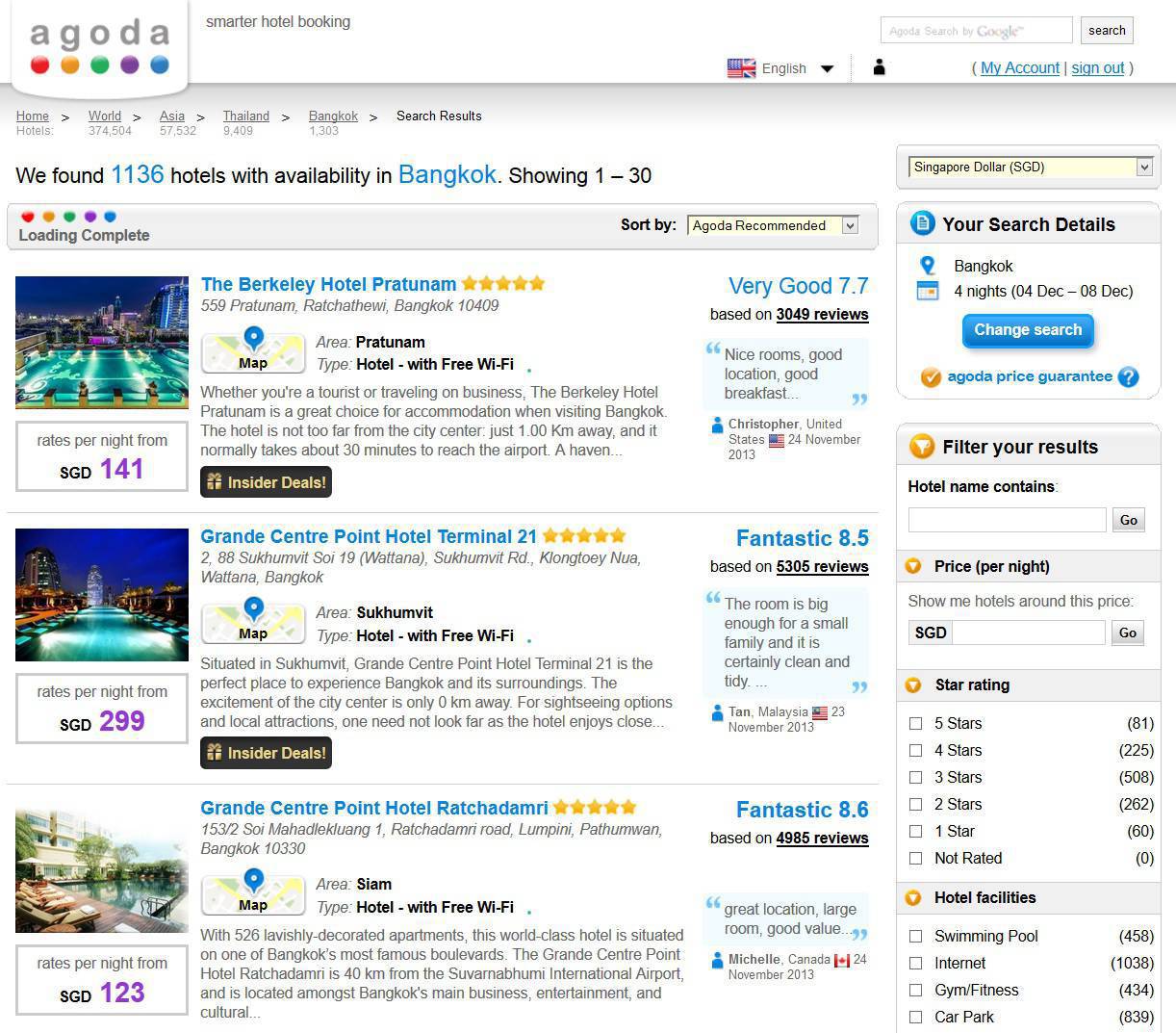Screen dimensions: 1176x1033
Task: Open the Map icon for Grande Centre Point Terminal 21
Action: [253, 623]
